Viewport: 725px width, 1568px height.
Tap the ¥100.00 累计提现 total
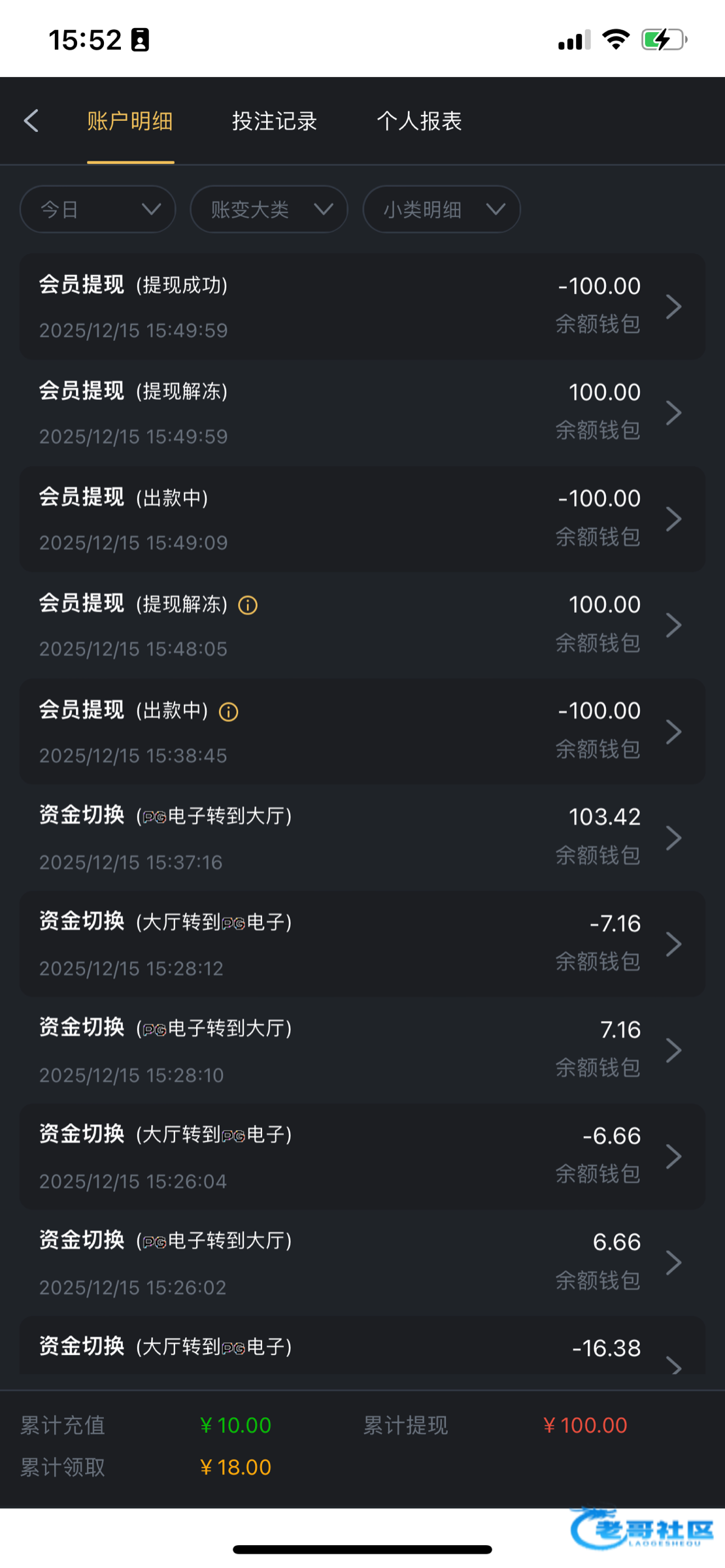tap(585, 1425)
